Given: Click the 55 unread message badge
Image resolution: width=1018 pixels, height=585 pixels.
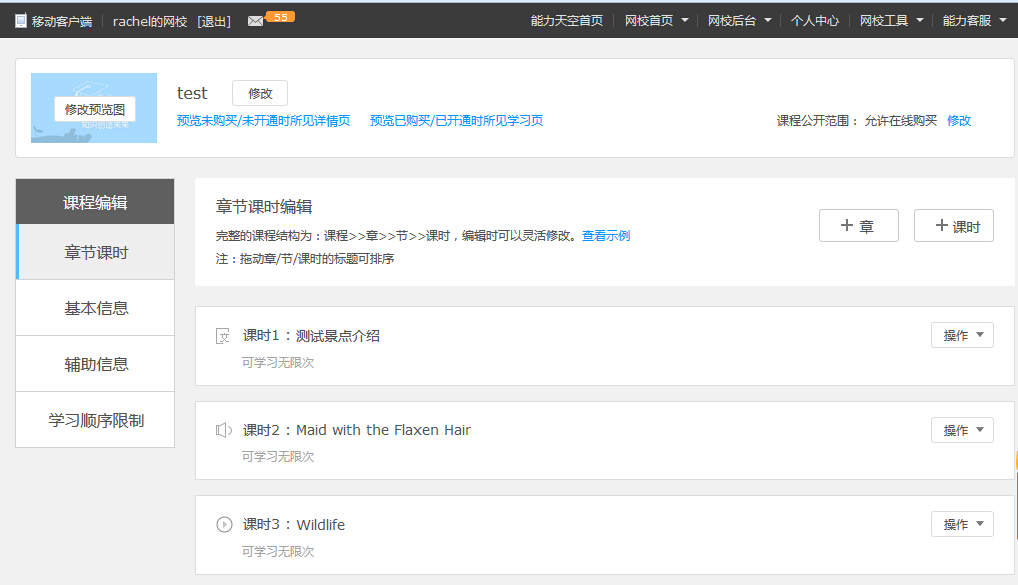Looking at the screenshot, I should pyautogui.click(x=281, y=17).
